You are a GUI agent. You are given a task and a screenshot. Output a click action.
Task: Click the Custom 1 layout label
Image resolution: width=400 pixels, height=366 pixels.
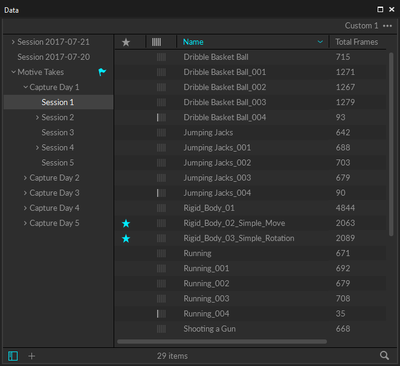[x=361, y=26]
